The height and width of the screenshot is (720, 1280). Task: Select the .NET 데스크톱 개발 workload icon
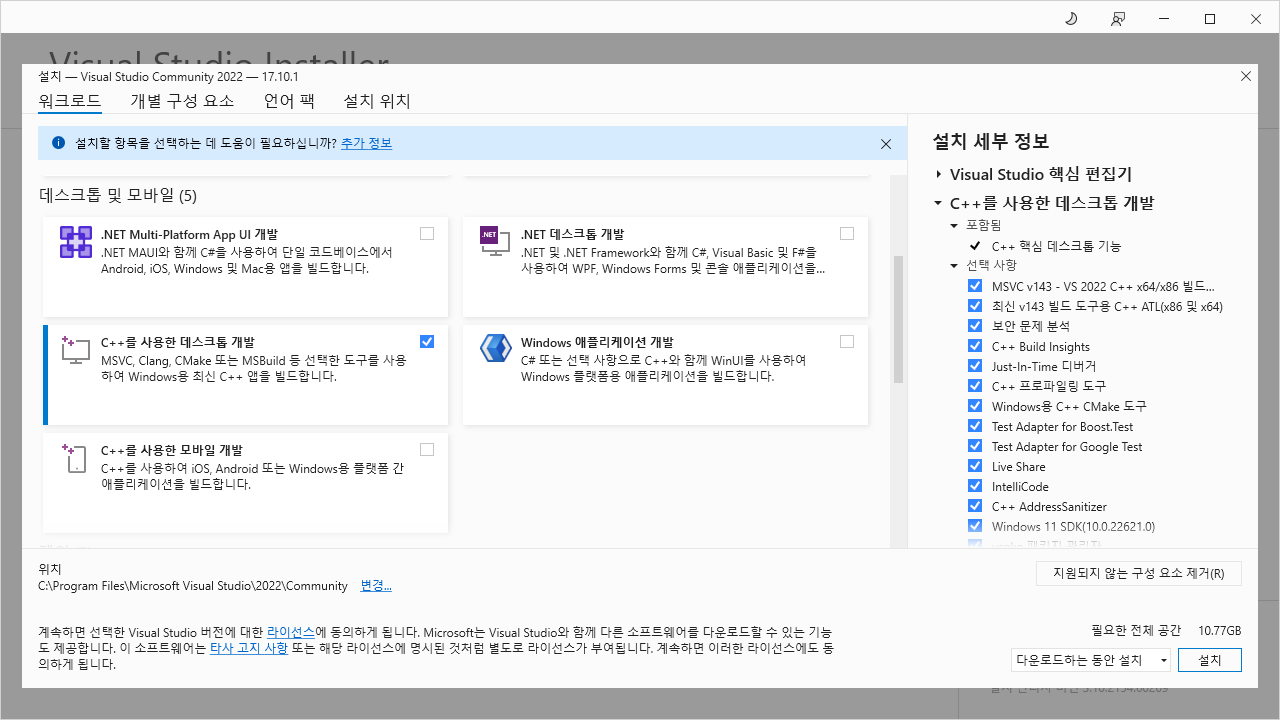coord(495,241)
